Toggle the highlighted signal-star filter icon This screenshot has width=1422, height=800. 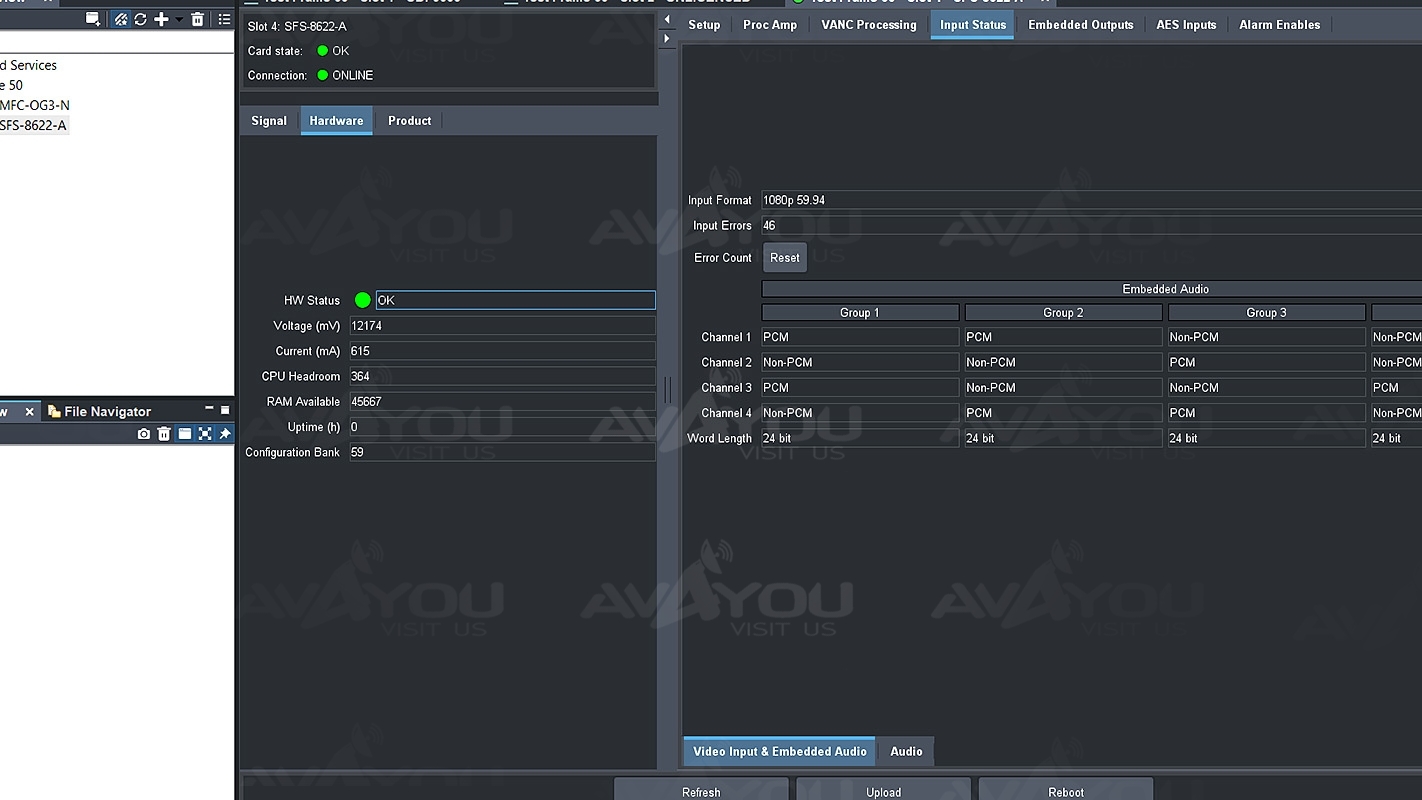pos(120,19)
